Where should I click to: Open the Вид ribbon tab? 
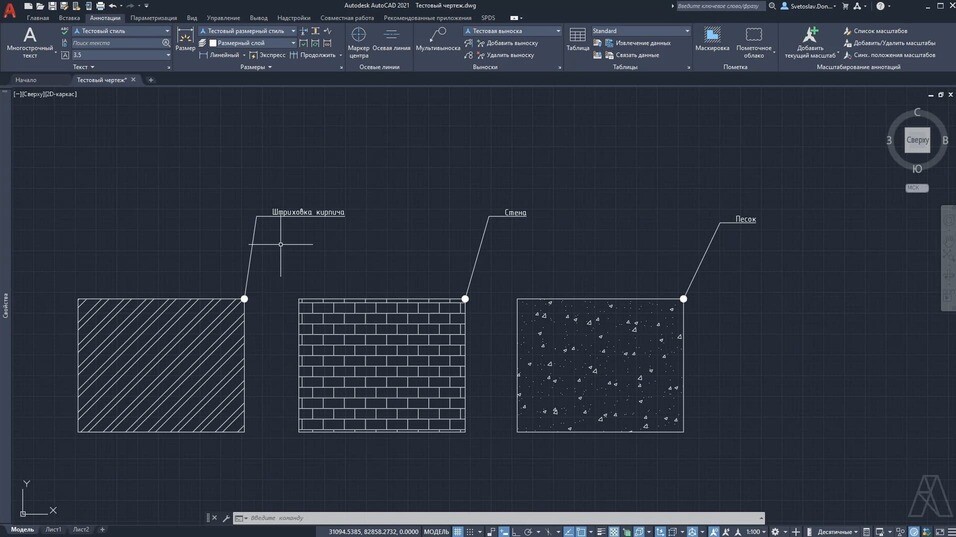[192, 18]
